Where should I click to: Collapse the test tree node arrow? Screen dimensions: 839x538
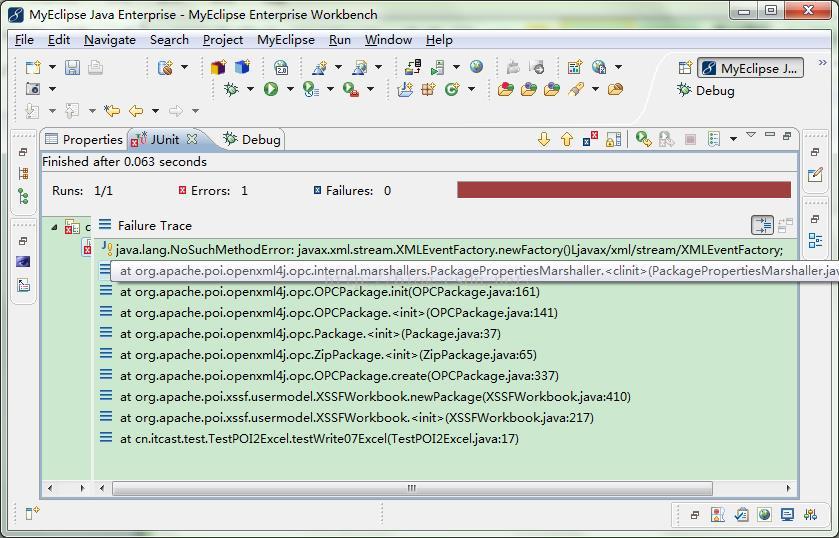[54, 228]
